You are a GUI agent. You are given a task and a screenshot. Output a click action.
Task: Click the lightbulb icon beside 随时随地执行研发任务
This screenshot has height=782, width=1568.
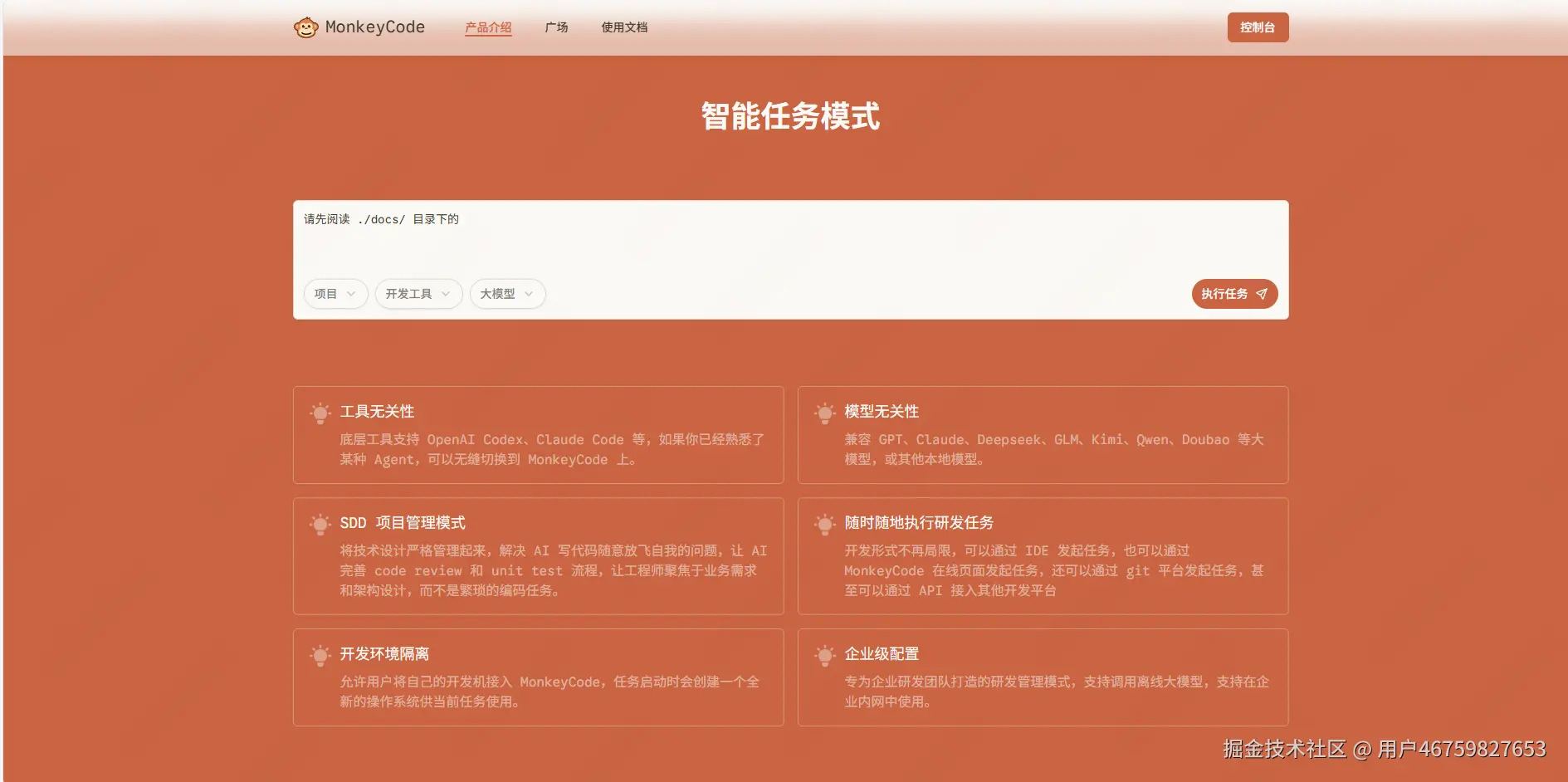(x=825, y=525)
